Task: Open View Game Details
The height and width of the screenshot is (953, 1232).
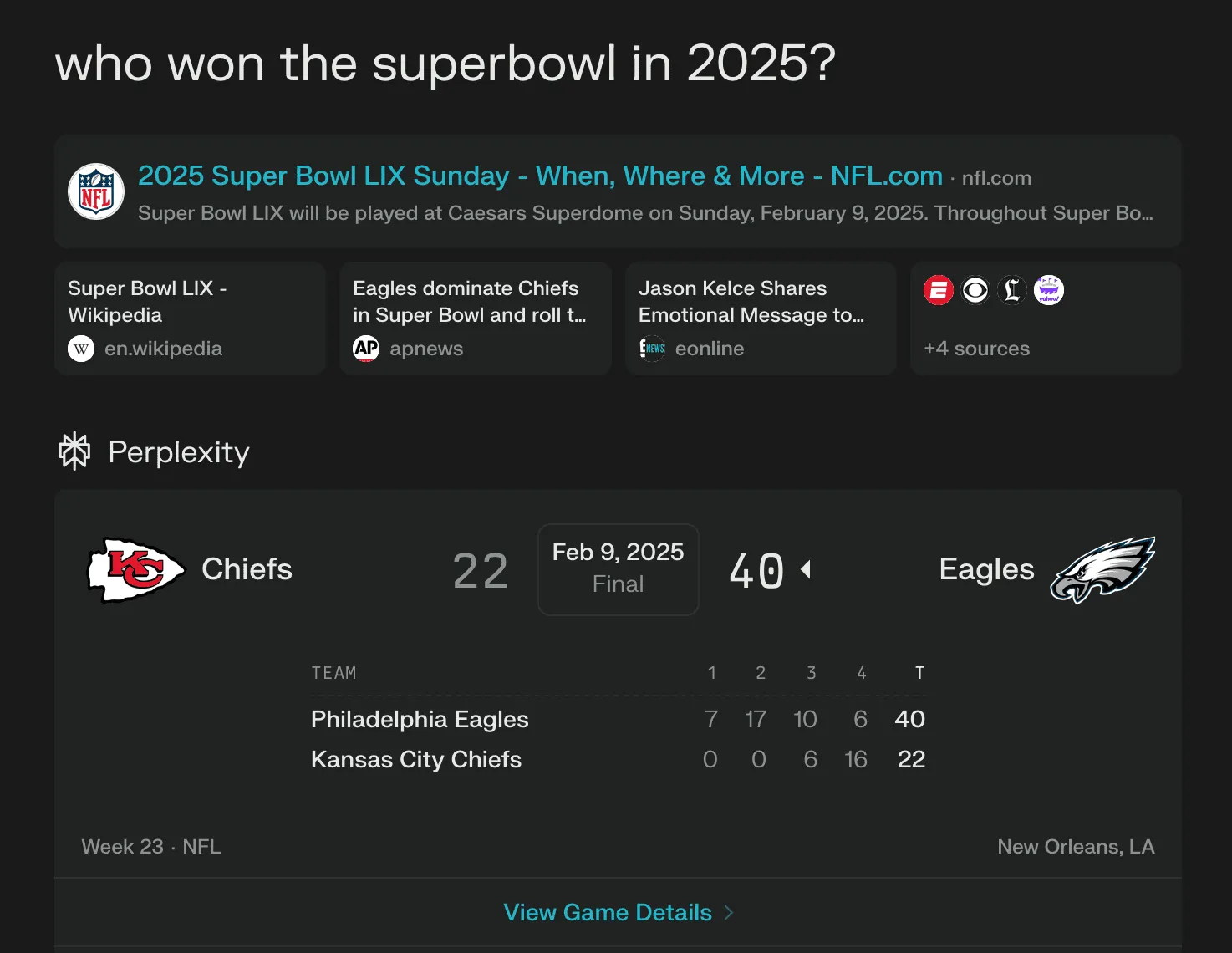Action: [608, 912]
